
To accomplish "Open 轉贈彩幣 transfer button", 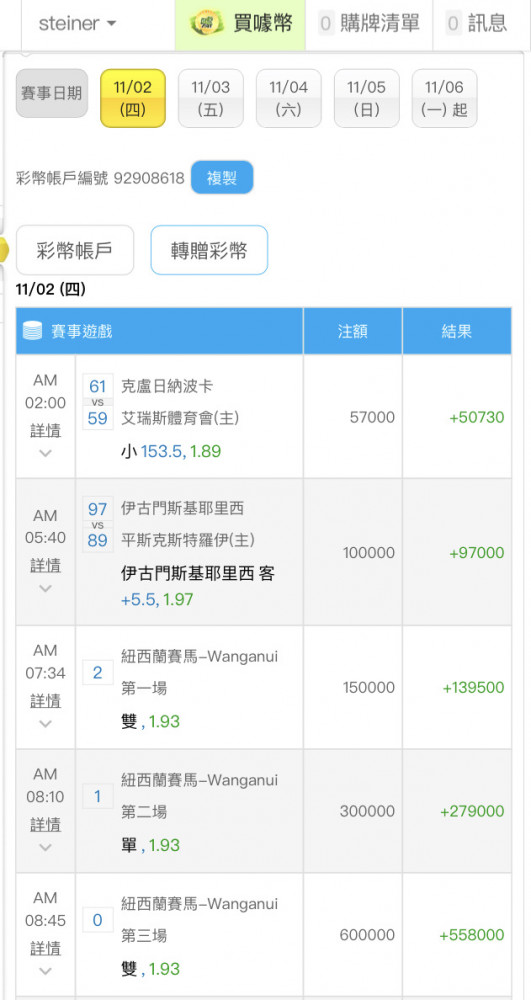I will (209, 250).
